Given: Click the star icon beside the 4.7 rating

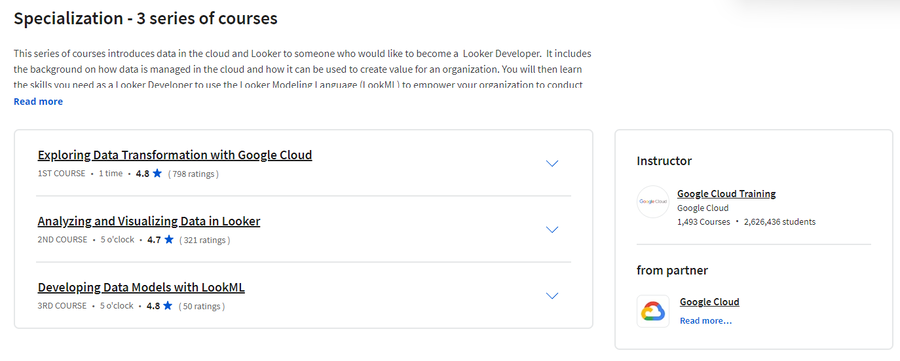Looking at the screenshot, I should click(x=169, y=240).
